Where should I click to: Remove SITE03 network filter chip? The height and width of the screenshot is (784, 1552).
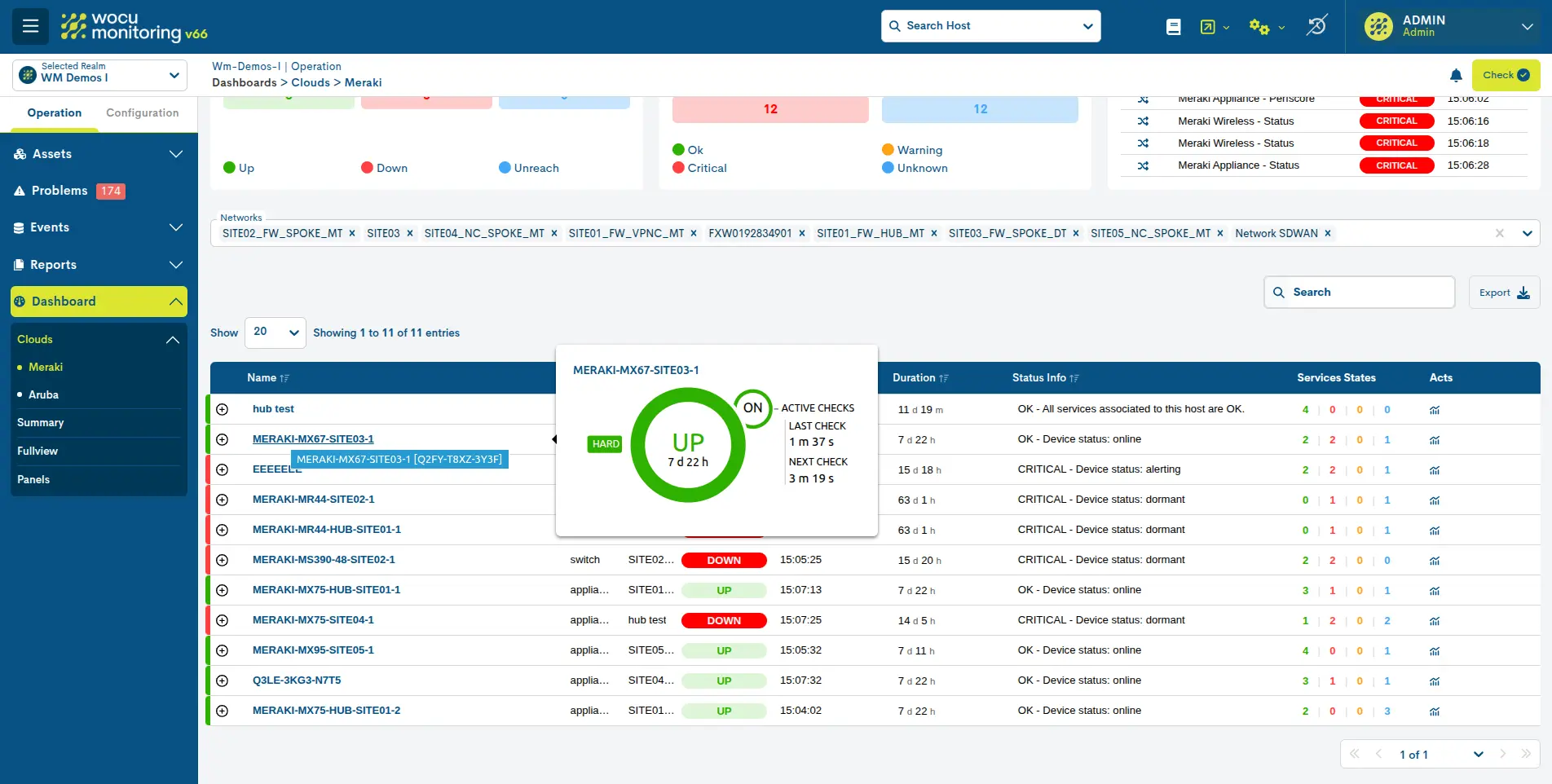pos(410,234)
